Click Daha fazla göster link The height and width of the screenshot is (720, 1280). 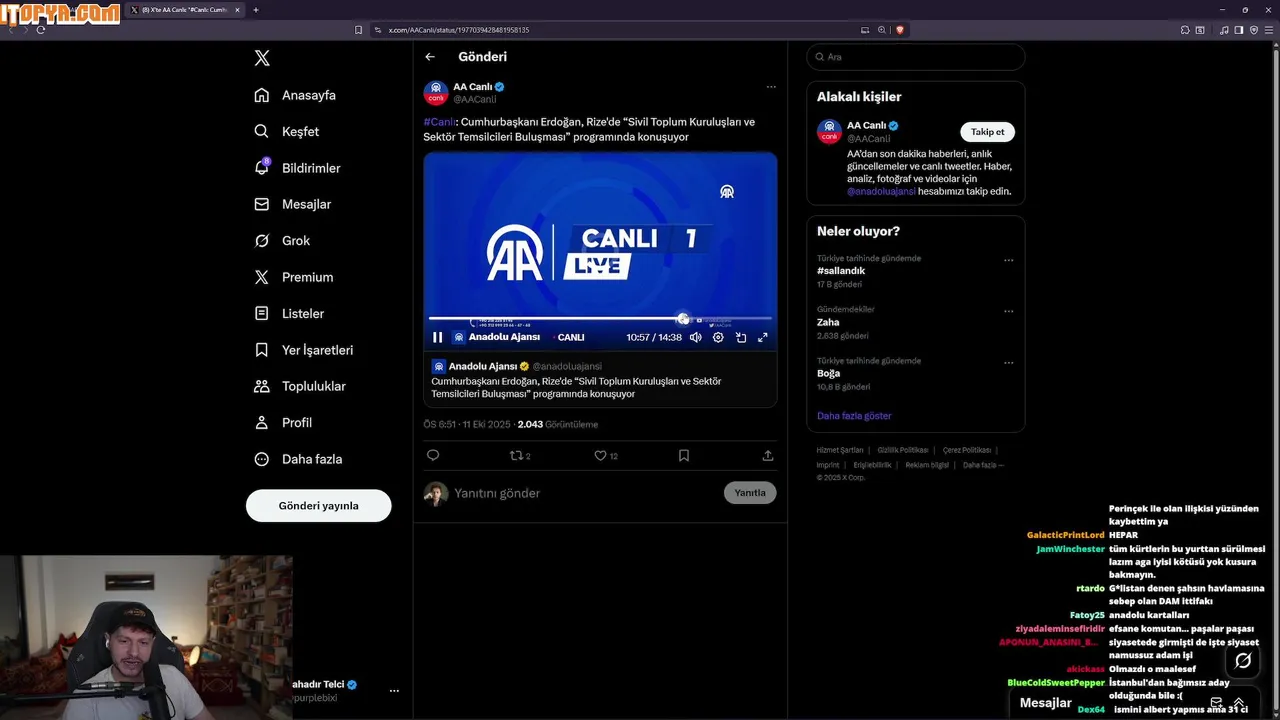(x=854, y=416)
